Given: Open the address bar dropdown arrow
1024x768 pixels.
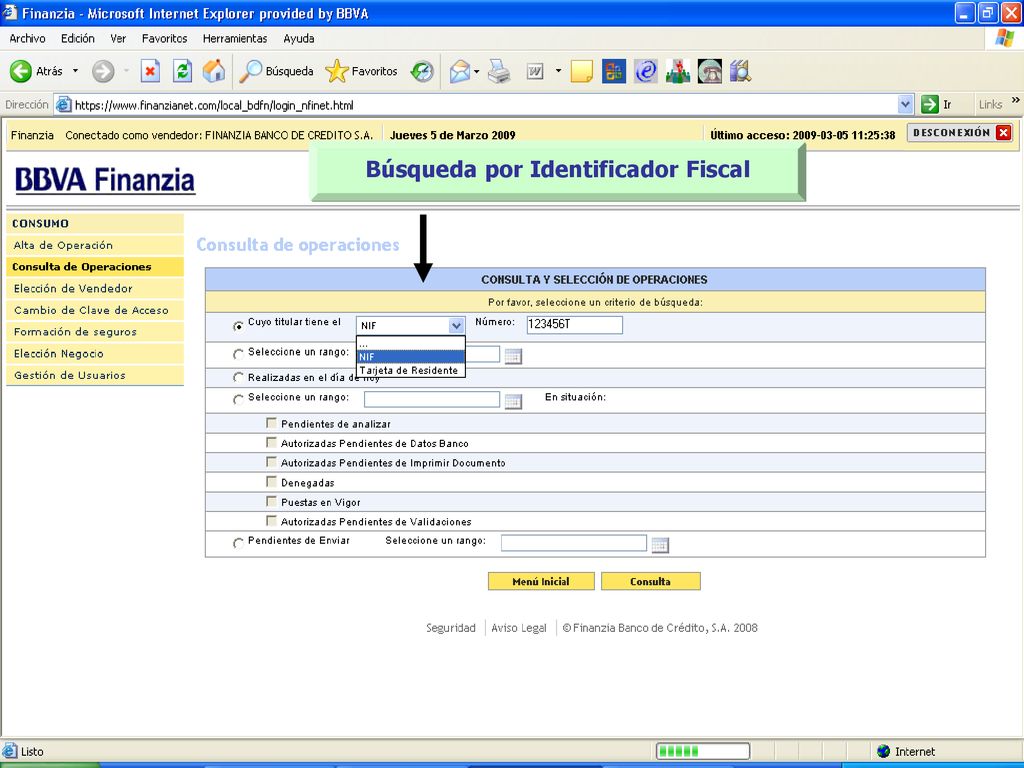Looking at the screenshot, I should coord(905,104).
